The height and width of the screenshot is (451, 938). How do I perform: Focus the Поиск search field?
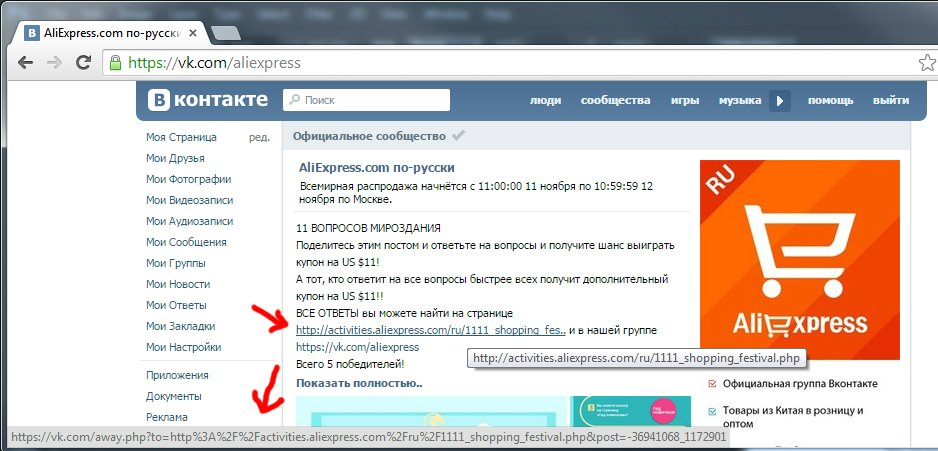[366, 100]
